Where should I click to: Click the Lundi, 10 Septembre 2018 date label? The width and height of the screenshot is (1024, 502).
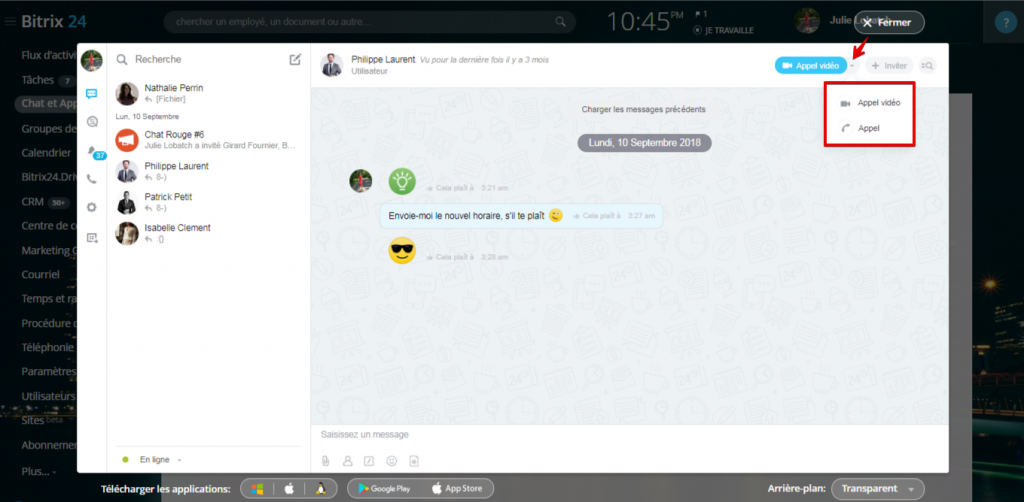[644, 142]
